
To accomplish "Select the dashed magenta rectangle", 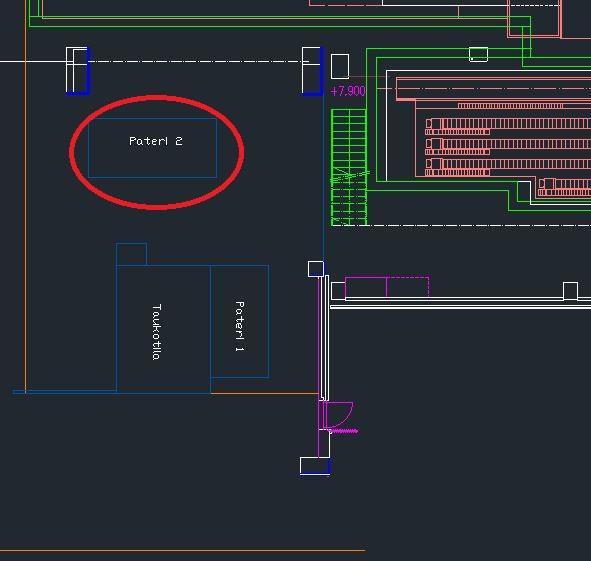I will [x=408, y=286].
